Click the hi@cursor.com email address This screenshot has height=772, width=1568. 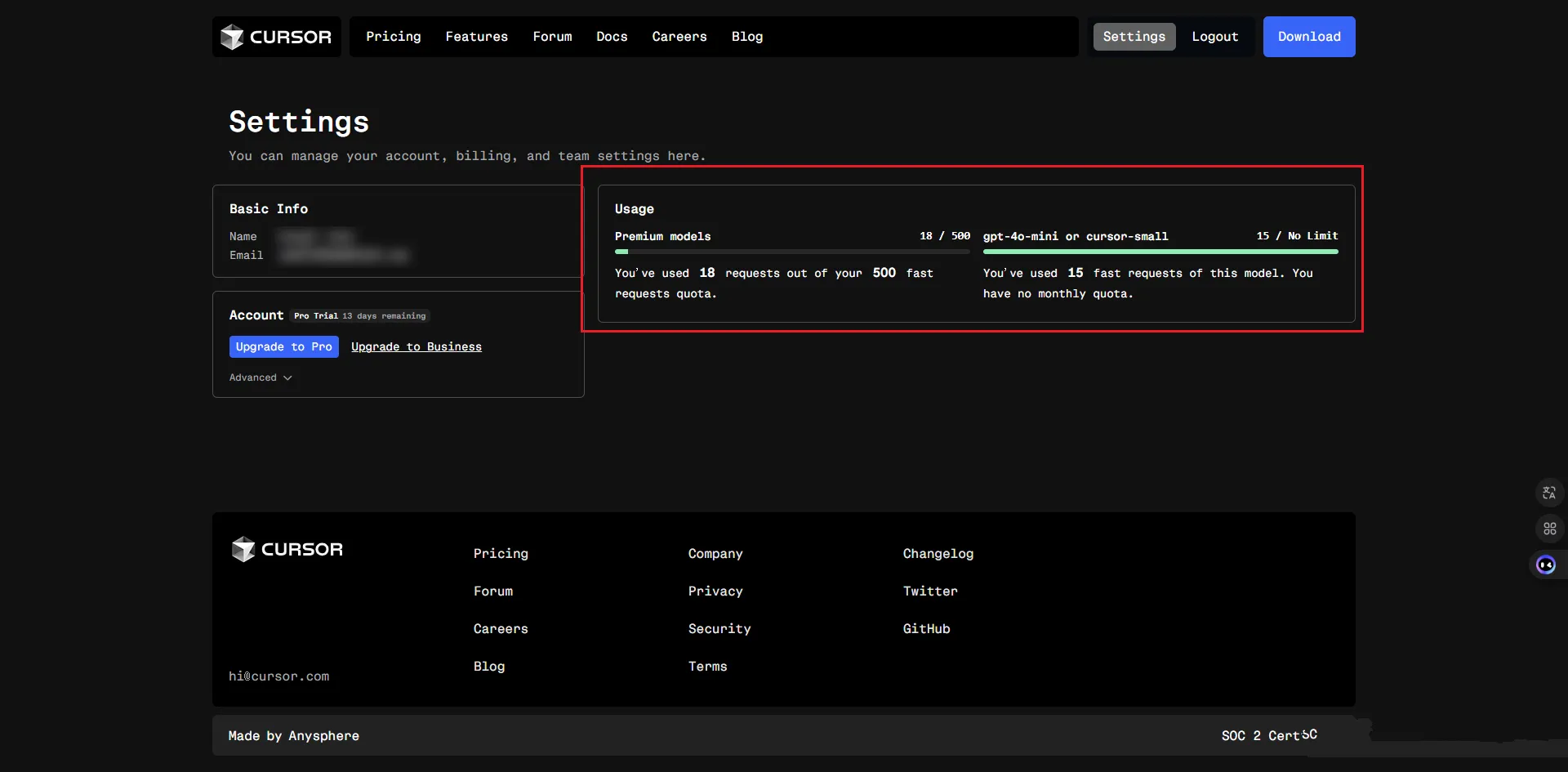(x=278, y=676)
